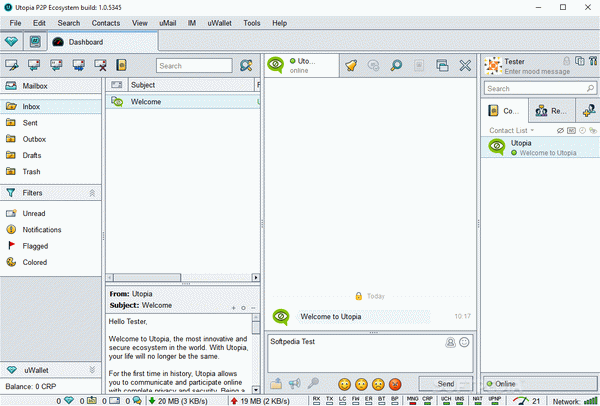The image size is (600, 406).
Task: Open the Sent folder
Action: [x=51, y=123]
